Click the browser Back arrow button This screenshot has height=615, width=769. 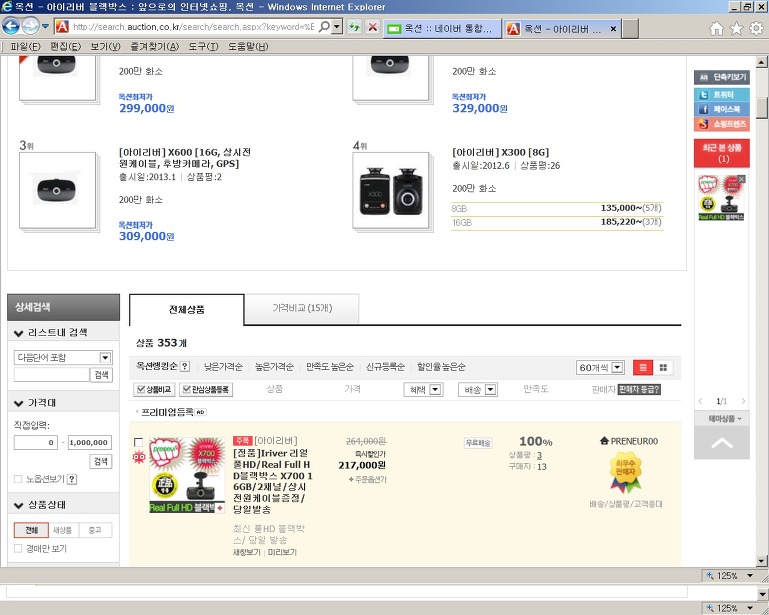click(x=11, y=26)
